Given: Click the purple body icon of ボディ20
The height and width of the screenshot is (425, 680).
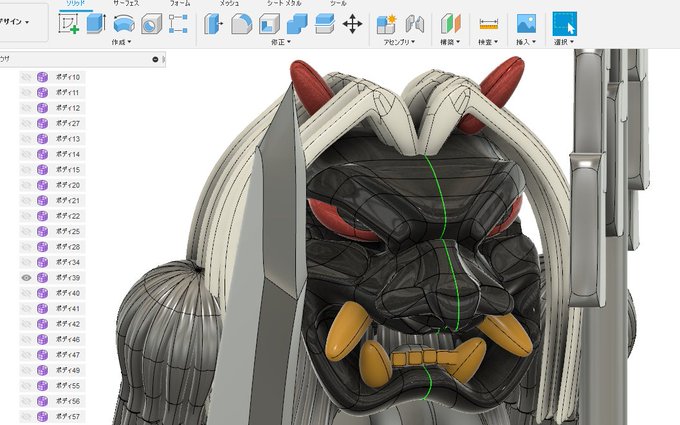Looking at the screenshot, I should (42, 185).
